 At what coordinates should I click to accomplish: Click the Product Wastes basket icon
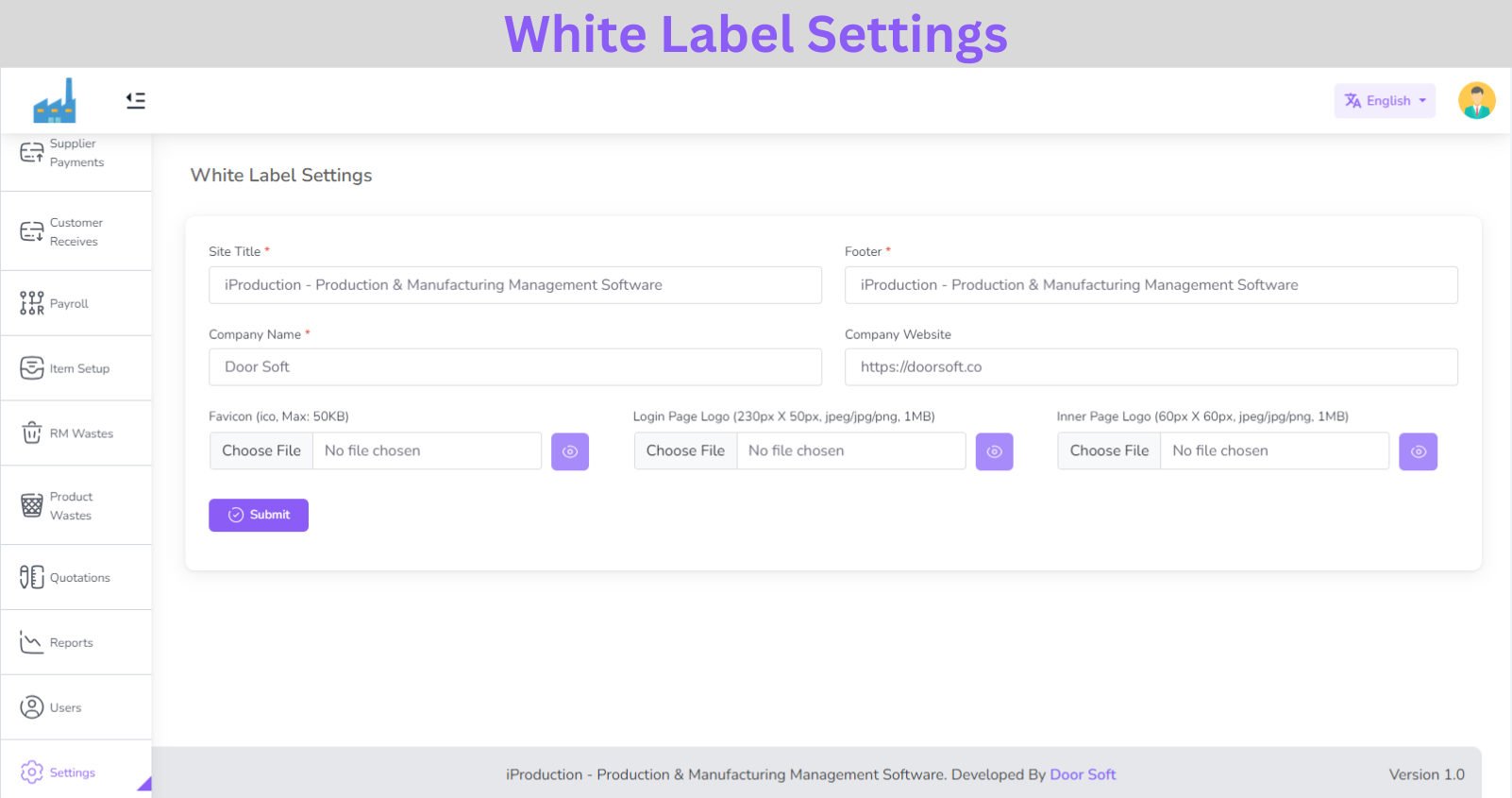tap(32, 505)
